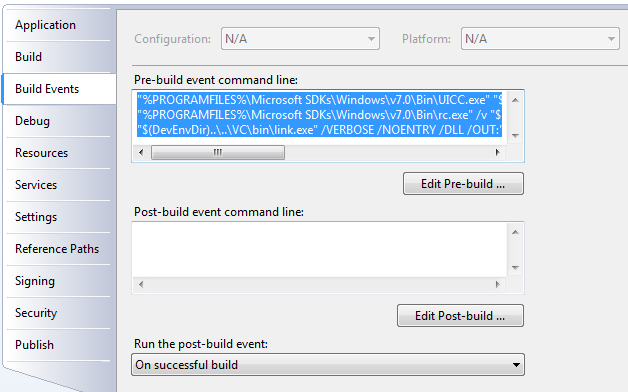Click the Edit Post-build button
The image size is (628, 392).
460,316
